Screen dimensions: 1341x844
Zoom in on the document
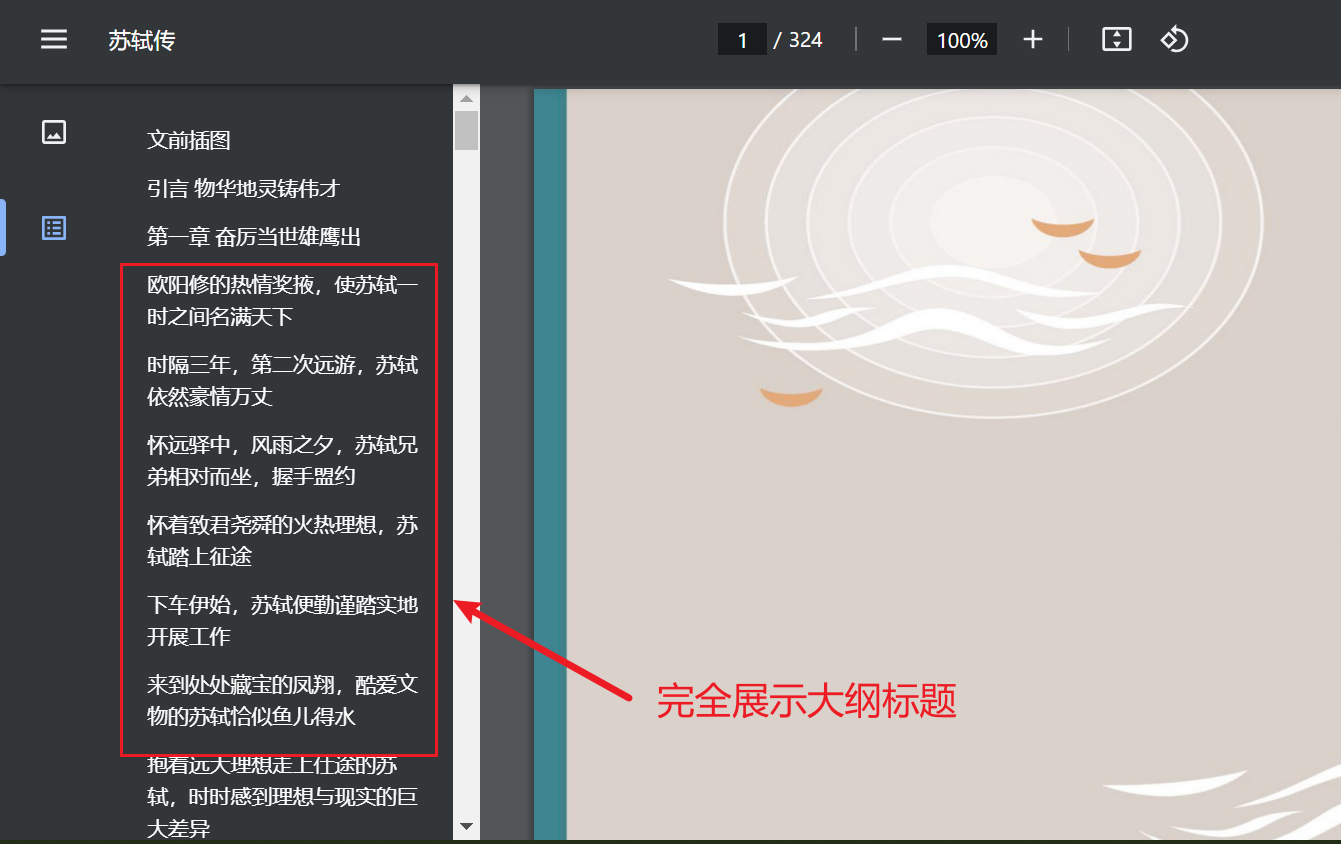click(1032, 39)
